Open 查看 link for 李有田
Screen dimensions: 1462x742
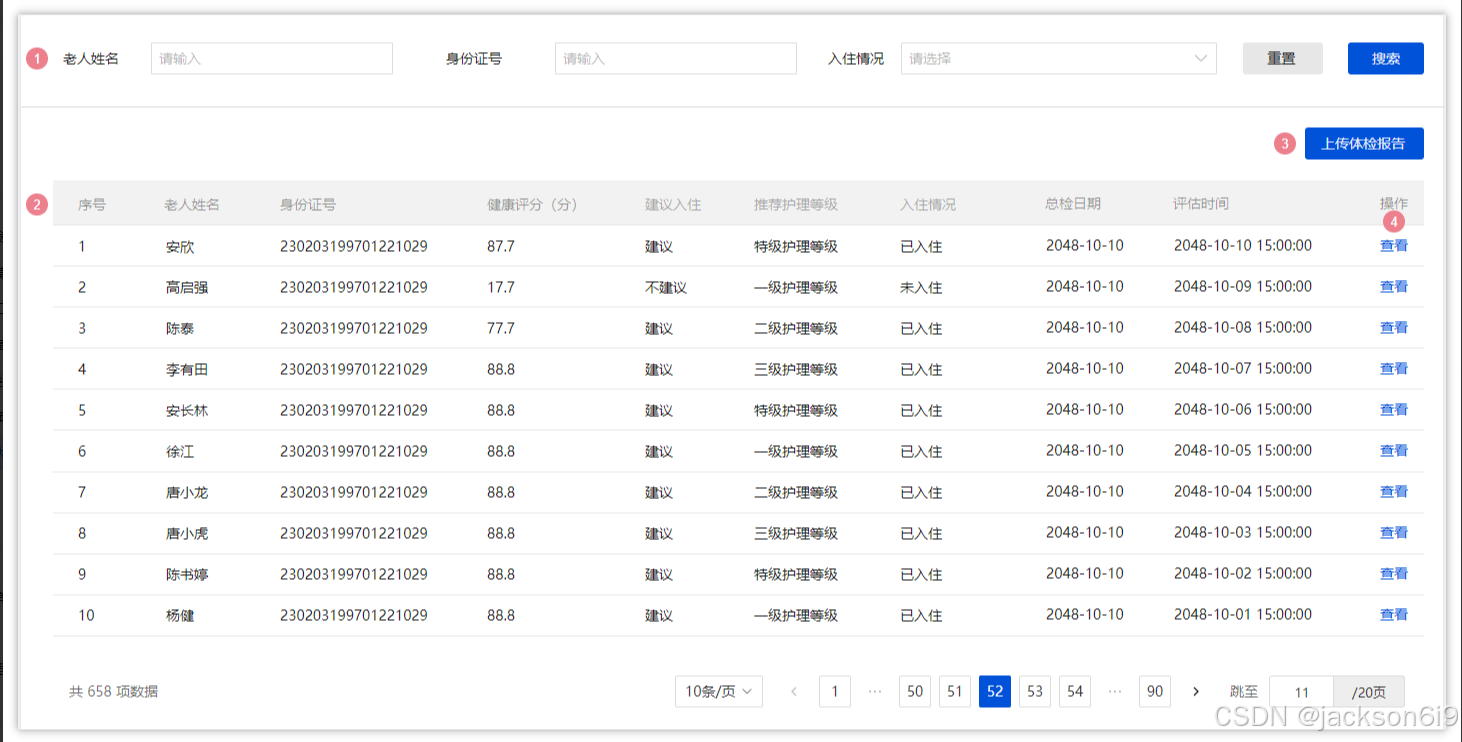(x=1394, y=368)
